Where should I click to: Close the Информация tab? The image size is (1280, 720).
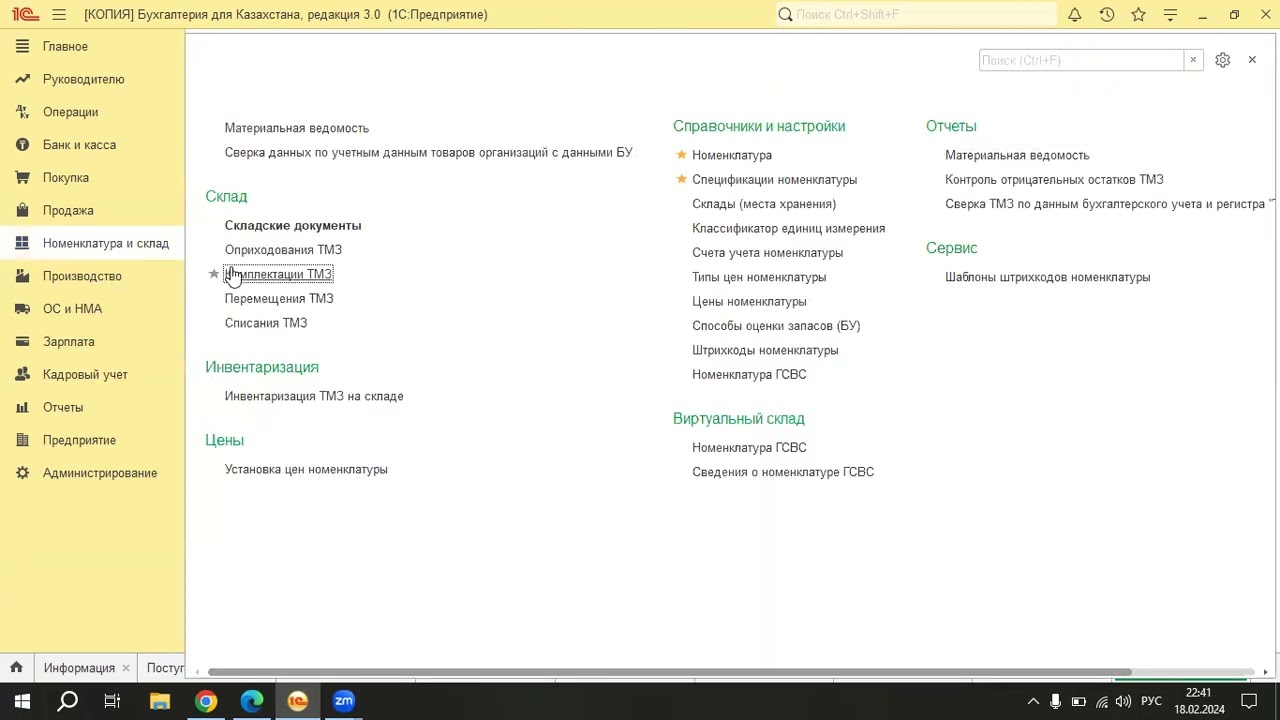(x=126, y=668)
